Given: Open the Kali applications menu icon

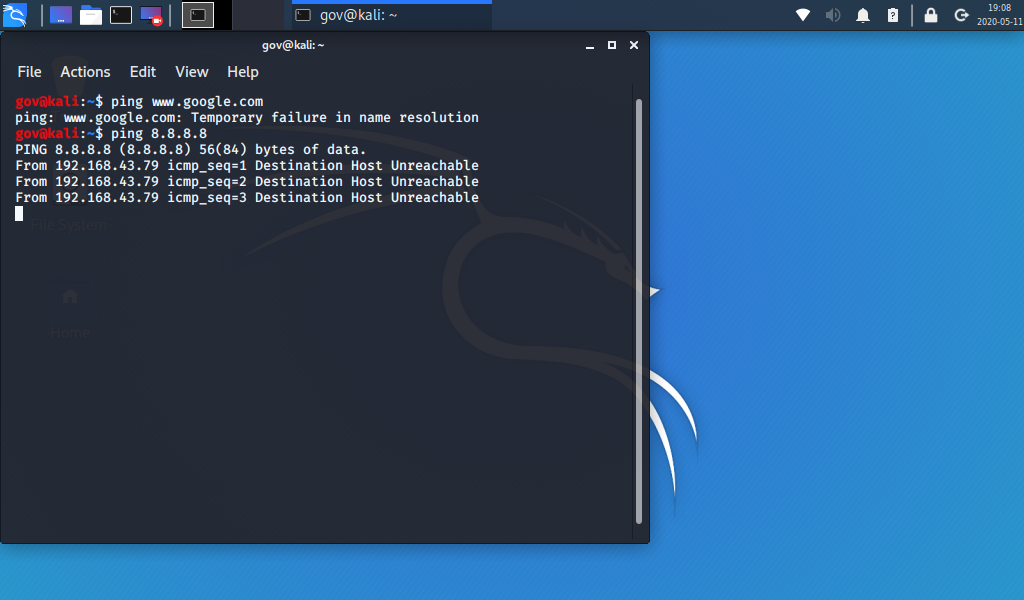Looking at the screenshot, I should 14,14.
